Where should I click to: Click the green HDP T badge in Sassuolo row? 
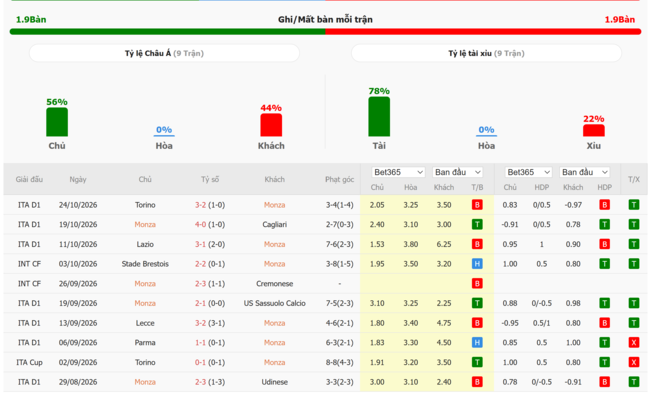click(604, 303)
